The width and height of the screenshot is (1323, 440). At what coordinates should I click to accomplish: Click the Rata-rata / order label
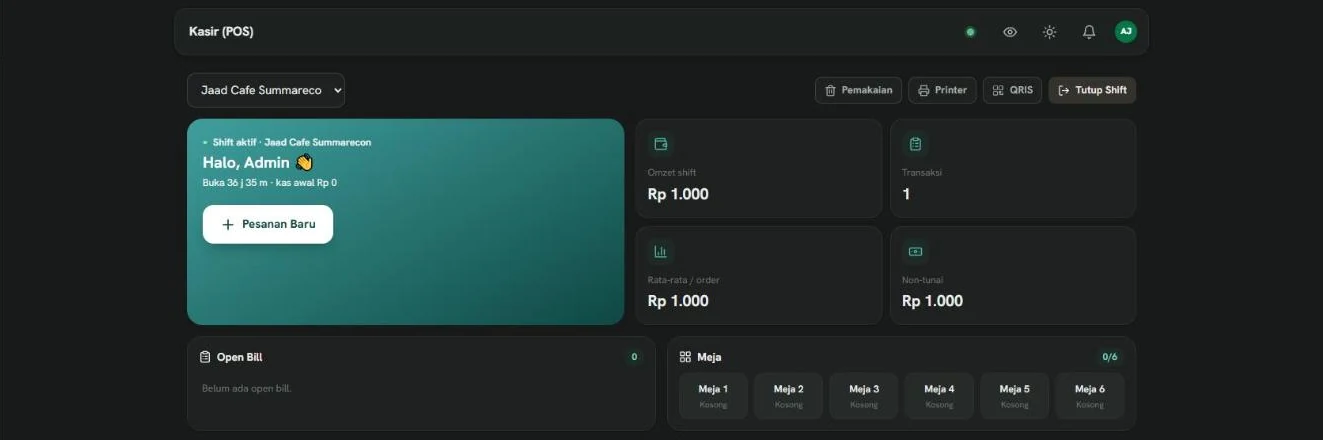pyautogui.click(x=684, y=280)
